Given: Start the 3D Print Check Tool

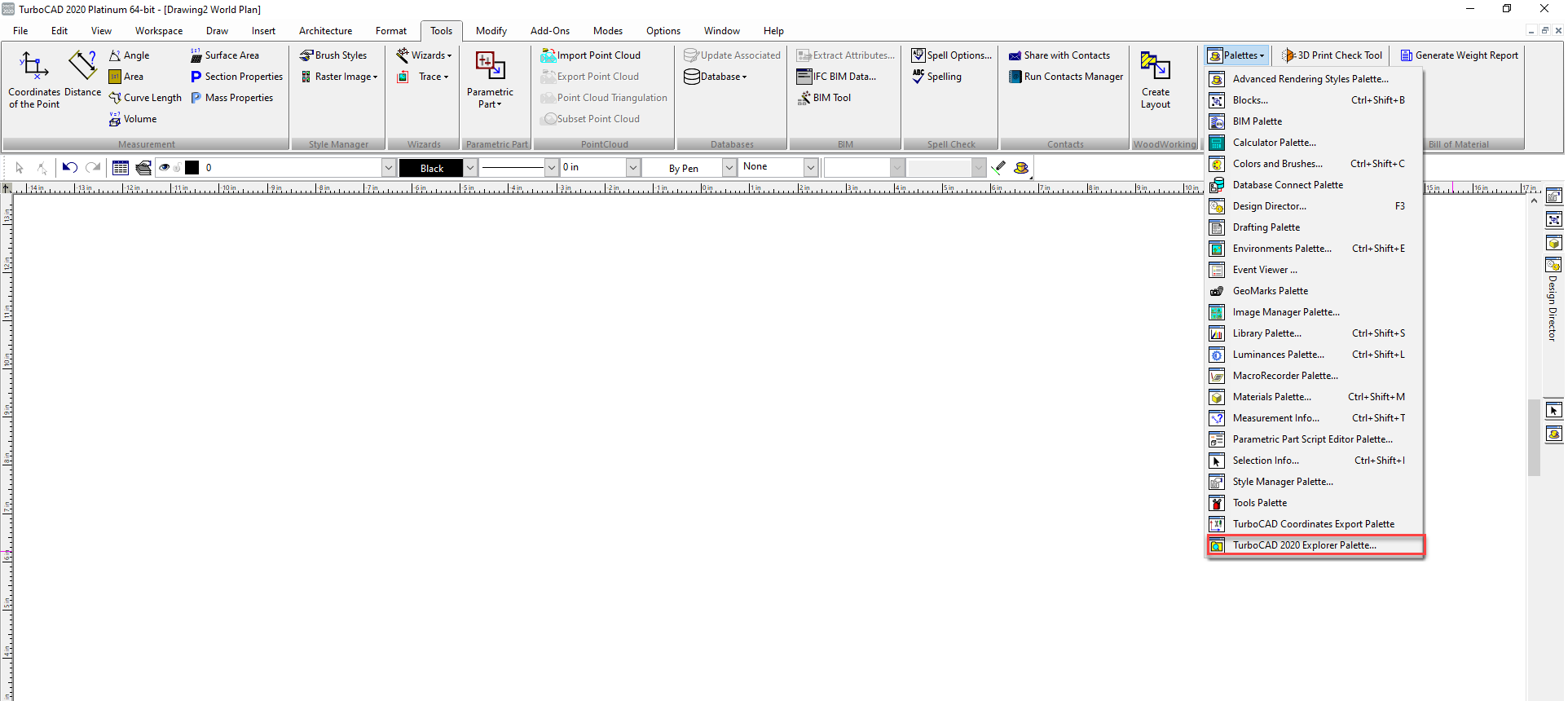Looking at the screenshot, I should [x=1332, y=55].
